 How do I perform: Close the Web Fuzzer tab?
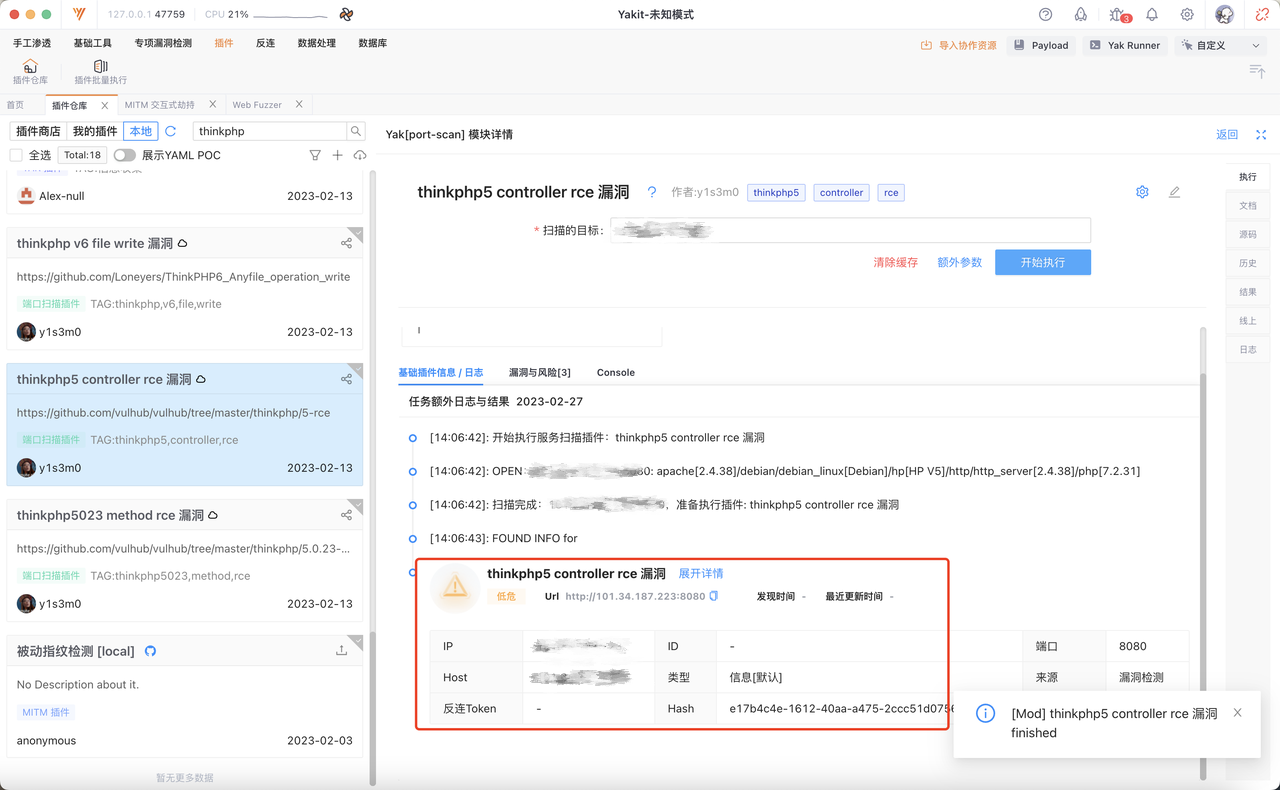point(299,105)
